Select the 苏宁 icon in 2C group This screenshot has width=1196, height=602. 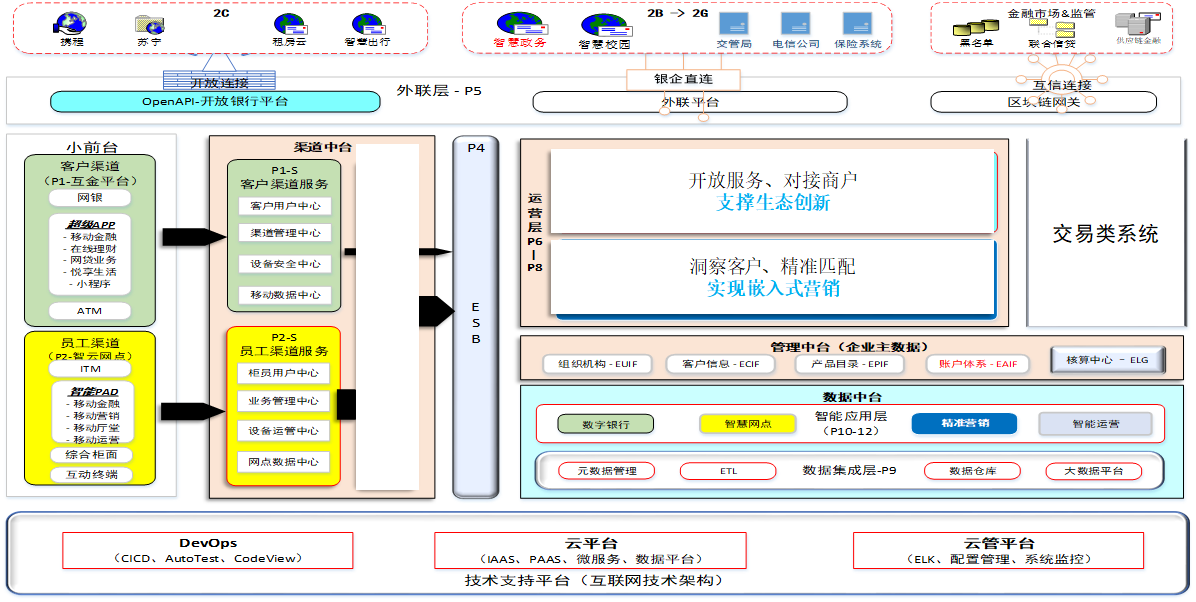click(x=149, y=24)
